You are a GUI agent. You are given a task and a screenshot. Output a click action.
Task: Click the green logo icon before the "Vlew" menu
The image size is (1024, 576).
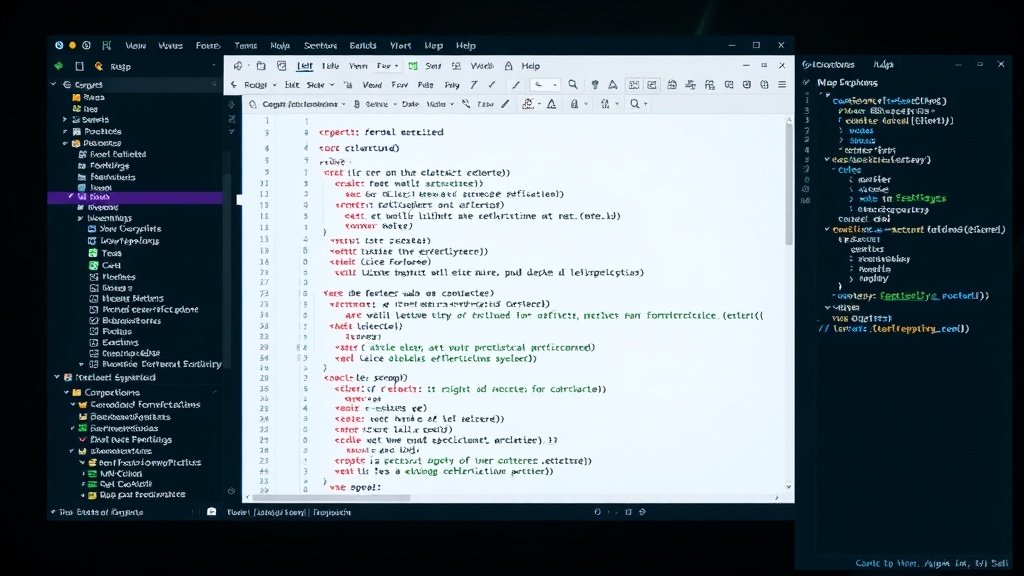click(106, 46)
